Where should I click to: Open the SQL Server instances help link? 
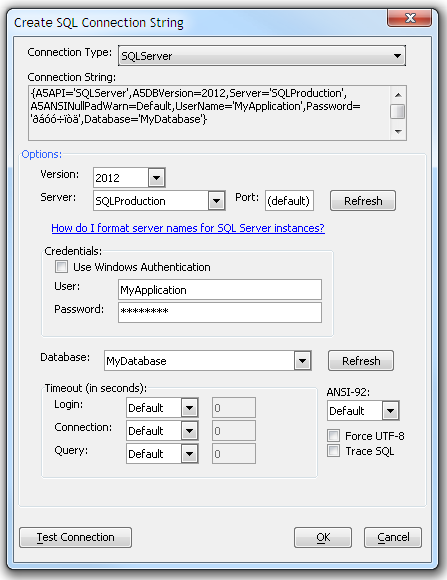click(188, 228)
